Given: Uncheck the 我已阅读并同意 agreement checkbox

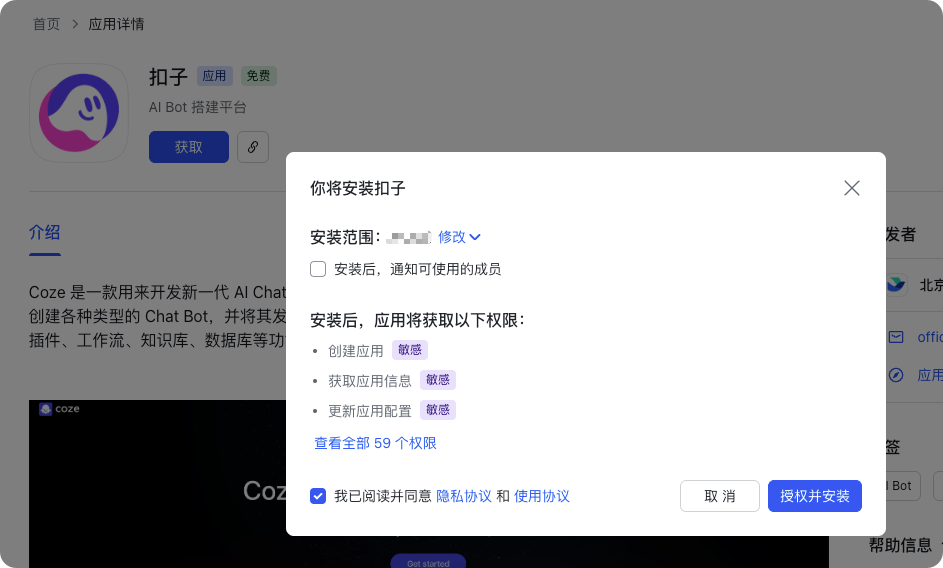Looking at the screenshot, I should (318, 496).
